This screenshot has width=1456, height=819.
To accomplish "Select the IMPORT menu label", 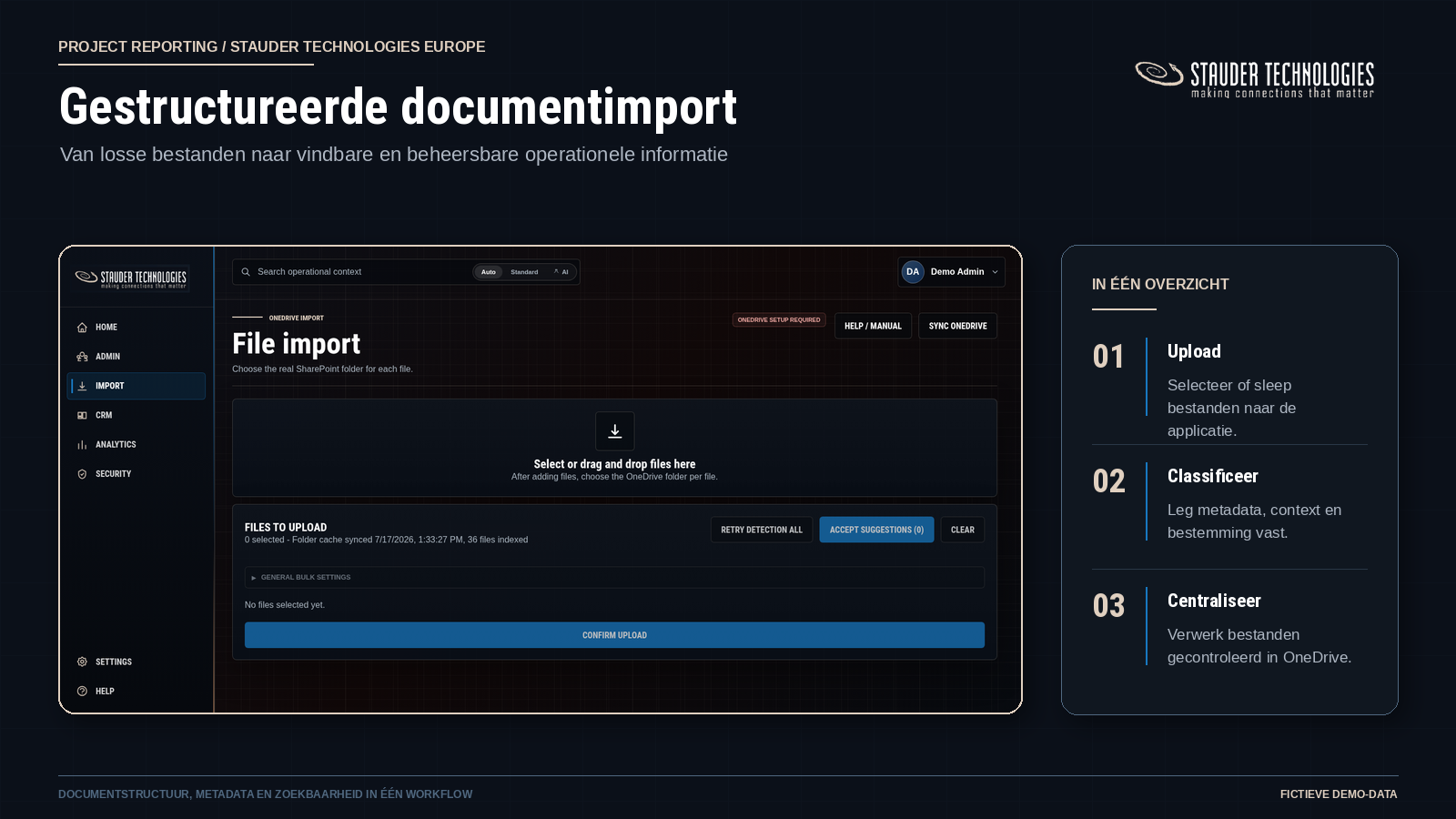I will click(x=110, y=386).
